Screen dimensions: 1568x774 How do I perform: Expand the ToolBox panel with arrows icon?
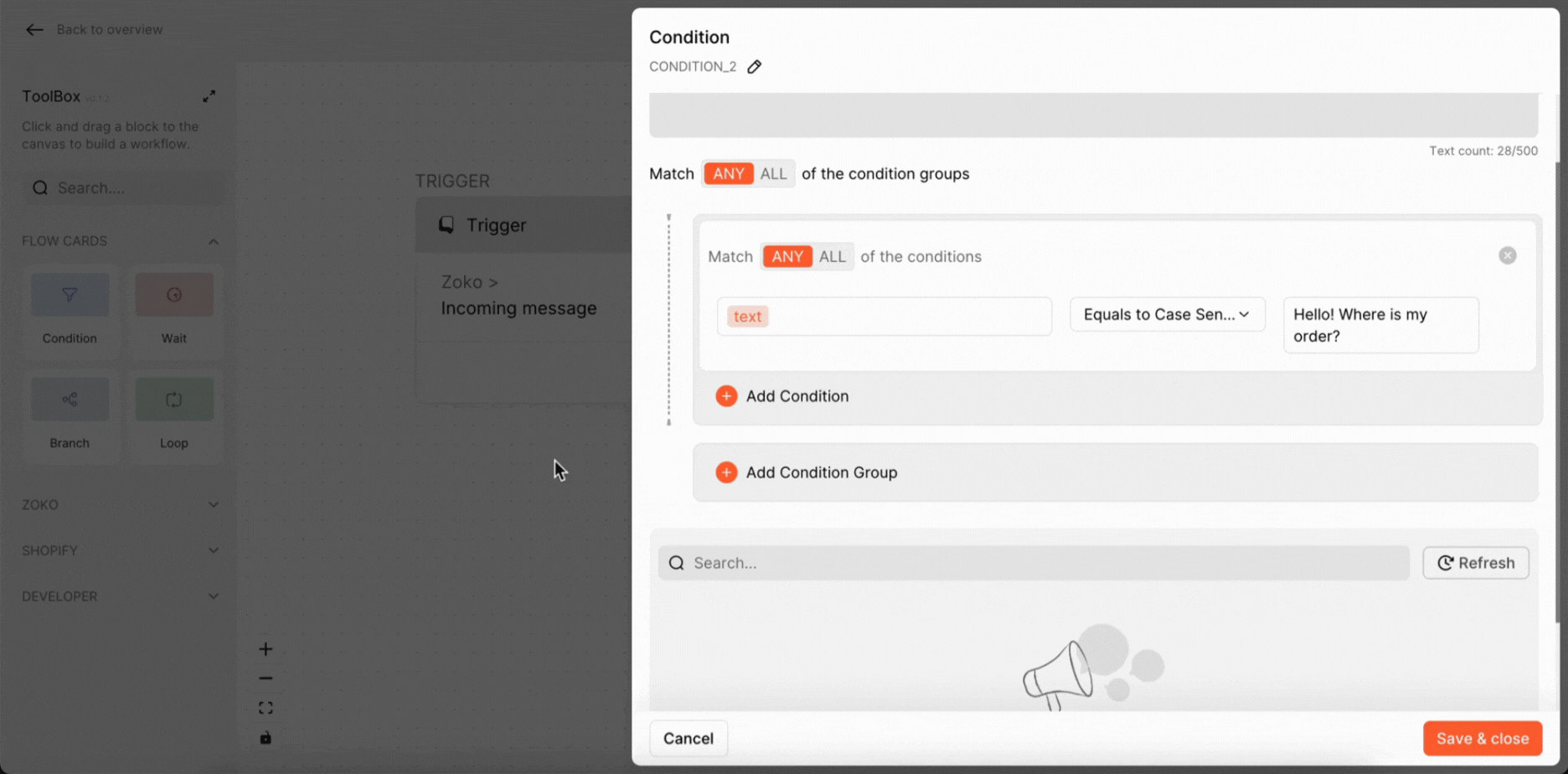point(209,96)
